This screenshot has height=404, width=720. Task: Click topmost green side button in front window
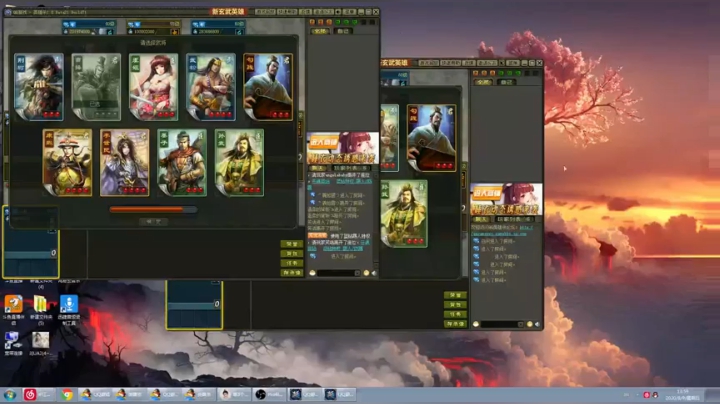pos(292,244)
